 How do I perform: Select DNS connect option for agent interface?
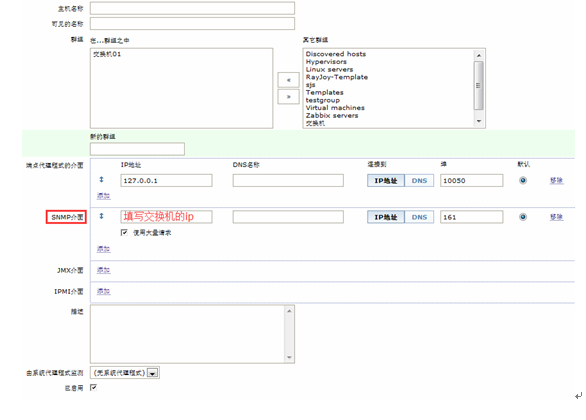coord(419,180)
